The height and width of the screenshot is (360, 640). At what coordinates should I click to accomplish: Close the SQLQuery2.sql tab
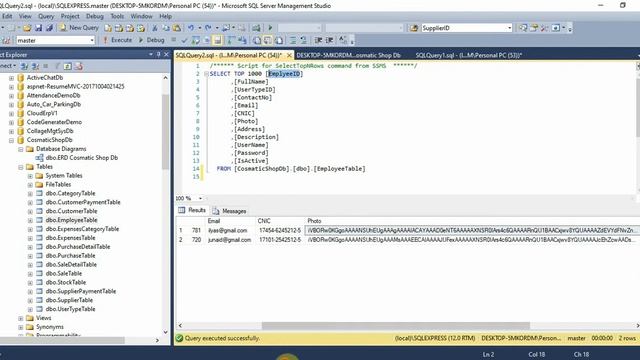289,55
